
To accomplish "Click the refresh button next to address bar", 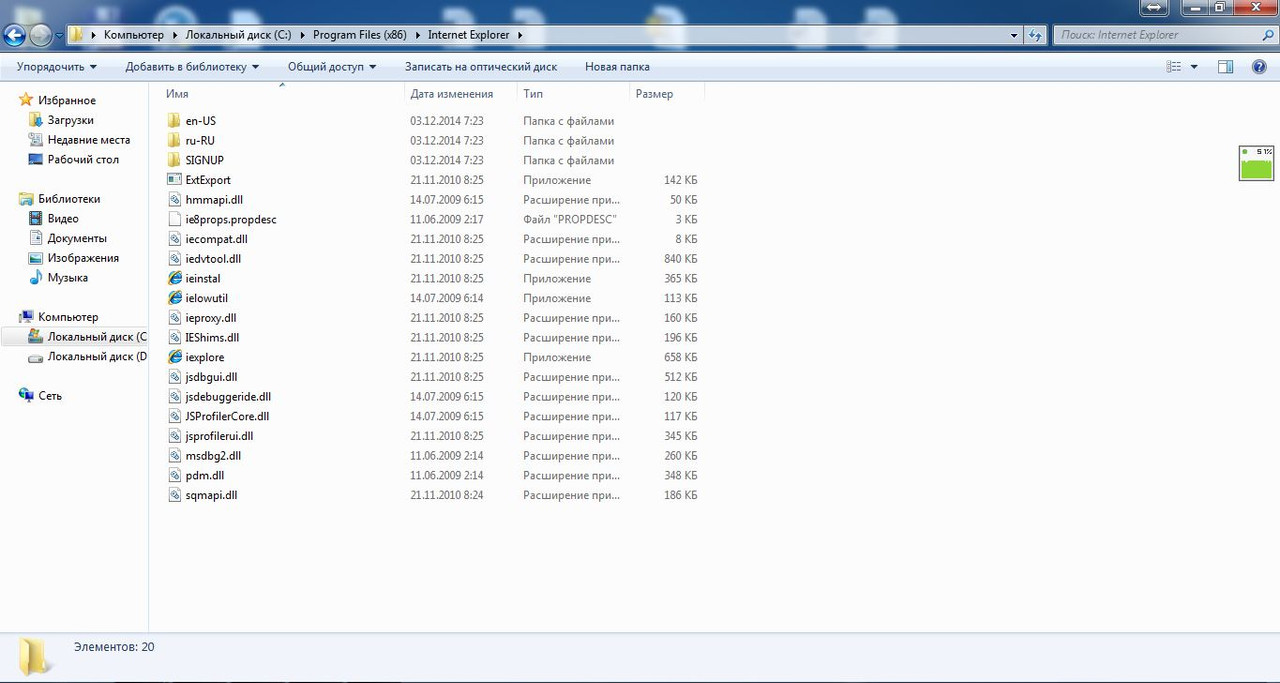I will pos(1036,35).
